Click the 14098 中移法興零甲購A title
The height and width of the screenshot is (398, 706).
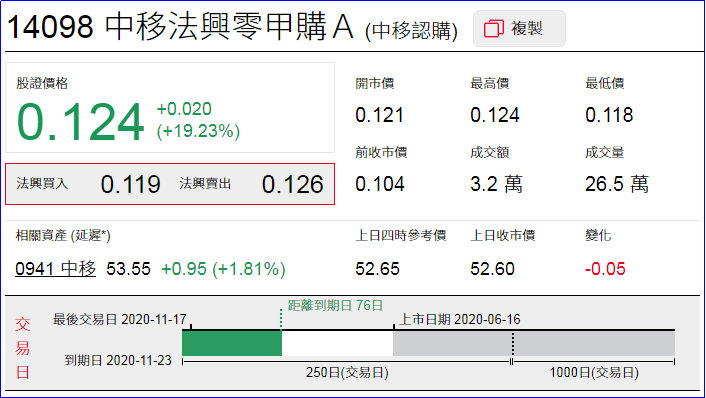[x=180, y=27]
